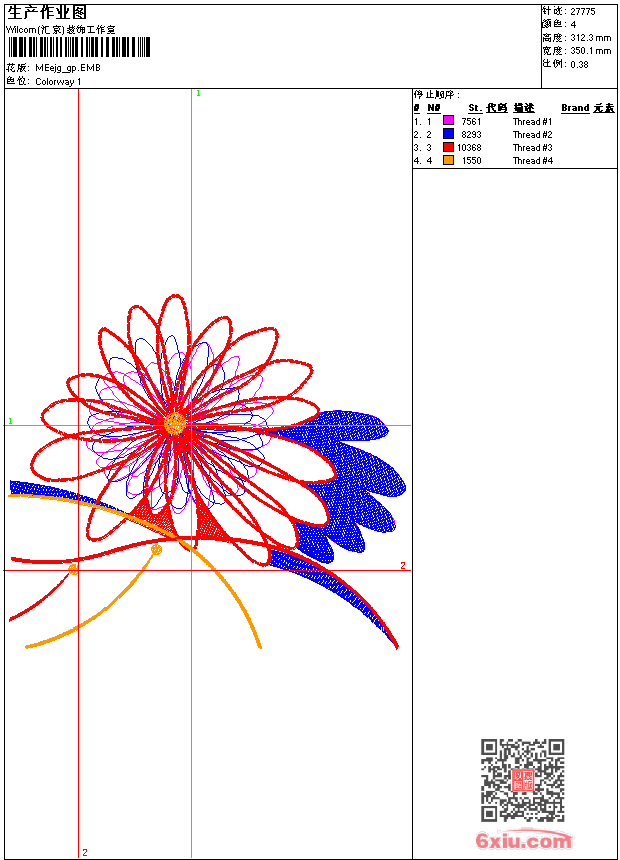Click the green marker 1 at top guideline
The image size is (620, 860).
pos(198,93)
